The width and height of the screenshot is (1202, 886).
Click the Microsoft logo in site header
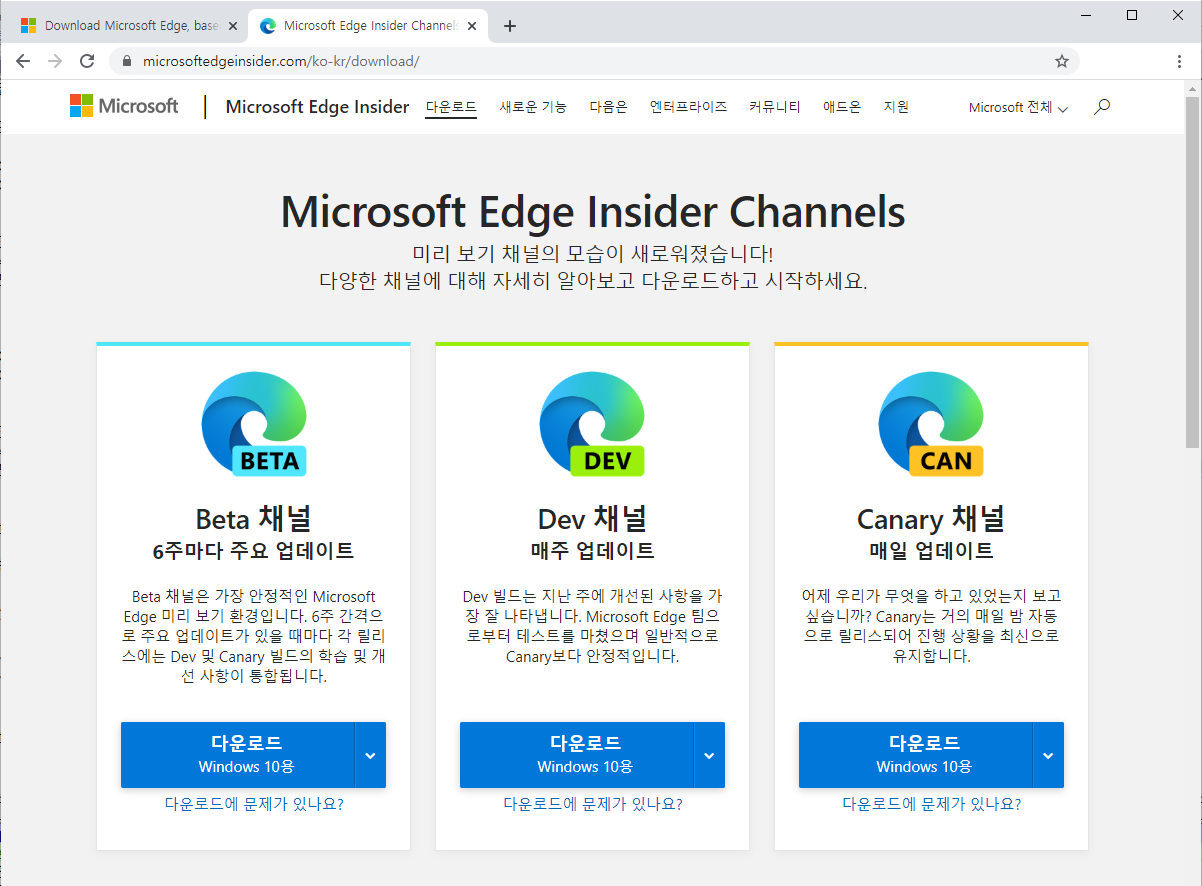[124, 106]
